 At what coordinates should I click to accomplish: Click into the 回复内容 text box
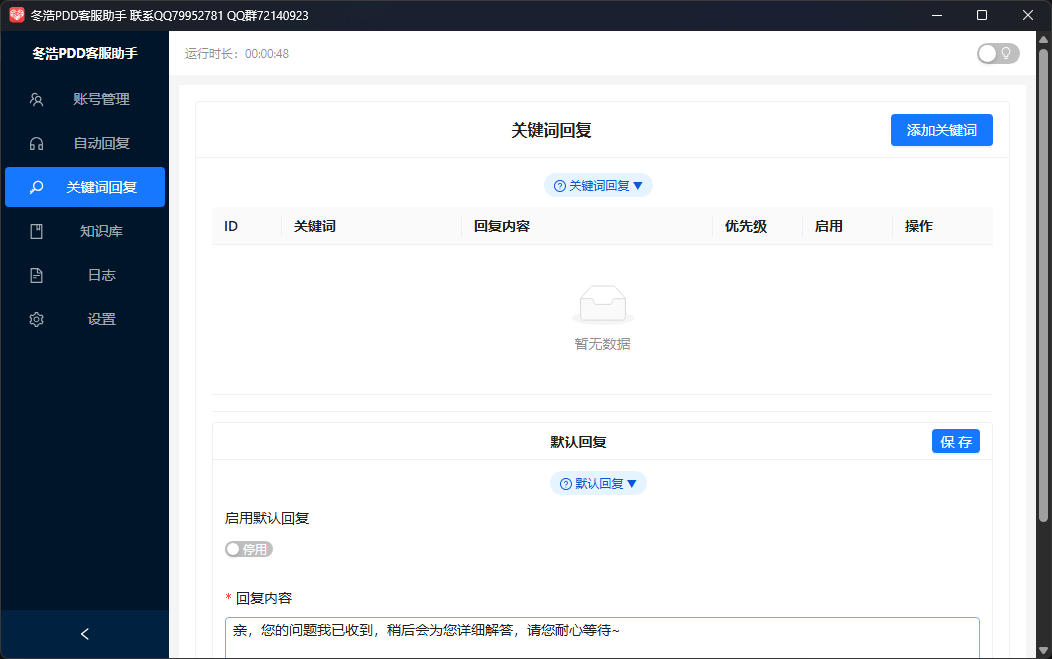point(602,638)
